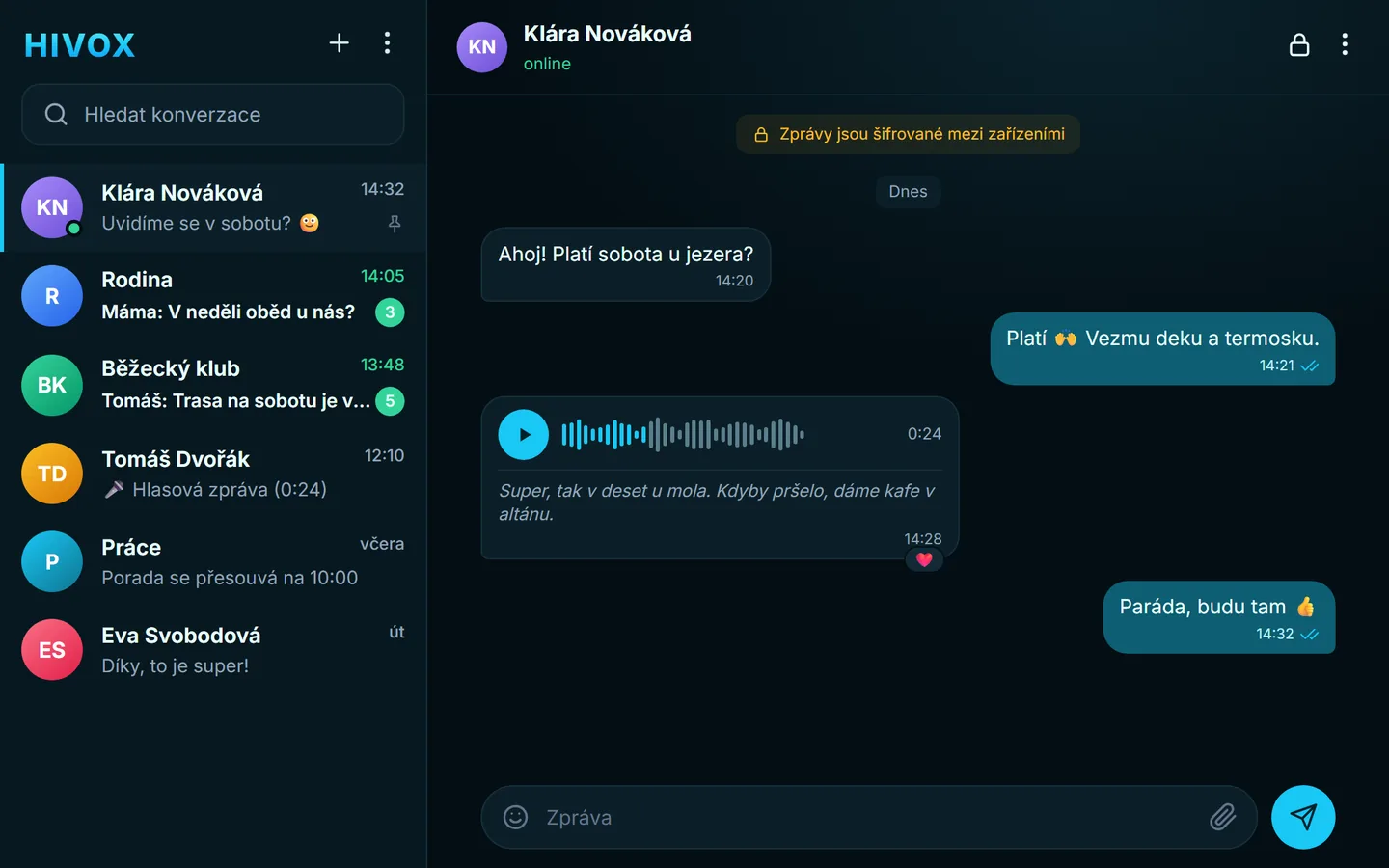The height and width of the screenshot is (868, 1389).
Task: Click the 14:20 timestamp on first message
Action: coord(734,281)
